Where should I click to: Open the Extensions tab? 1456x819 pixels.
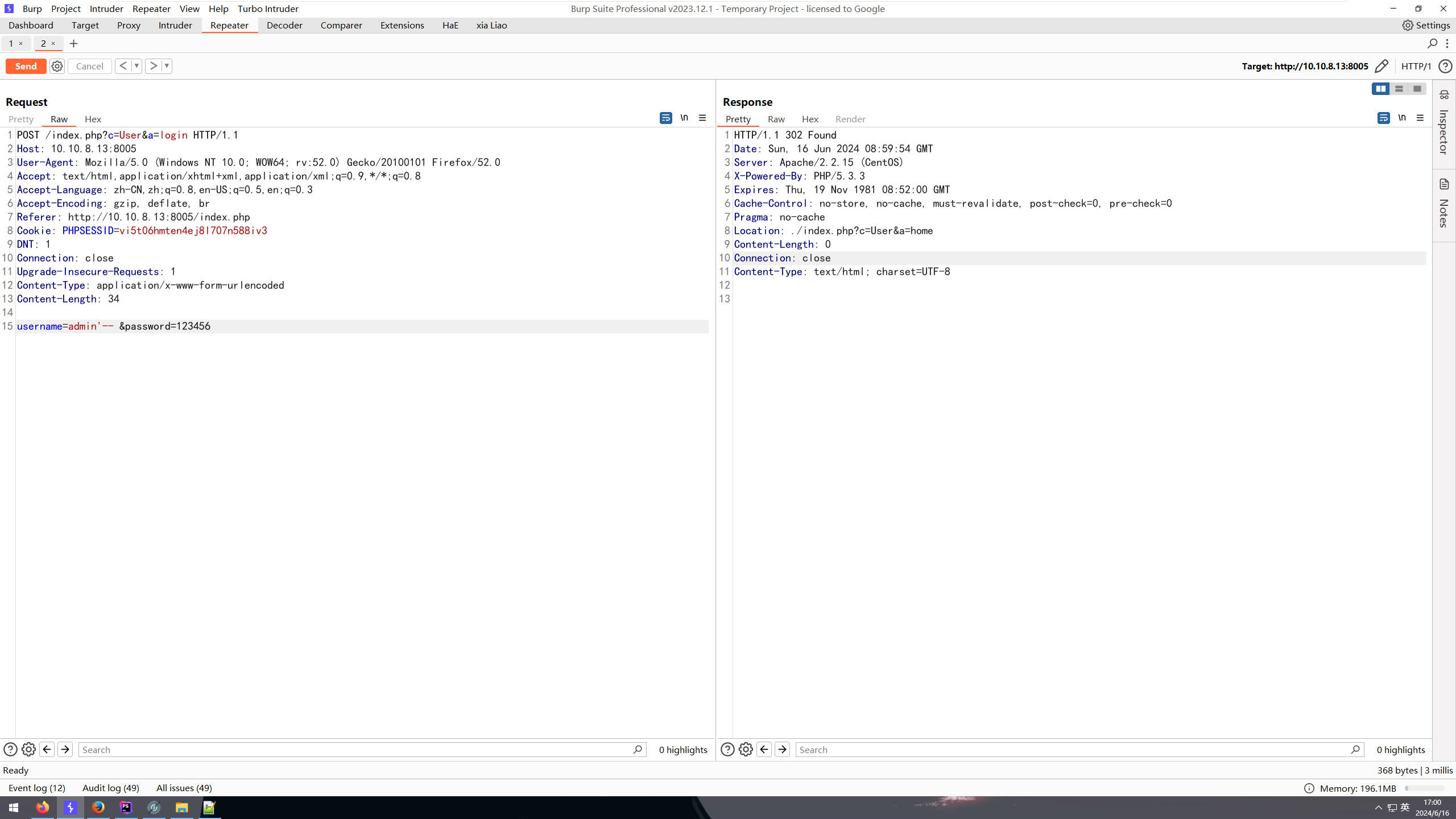pos(402,25)
